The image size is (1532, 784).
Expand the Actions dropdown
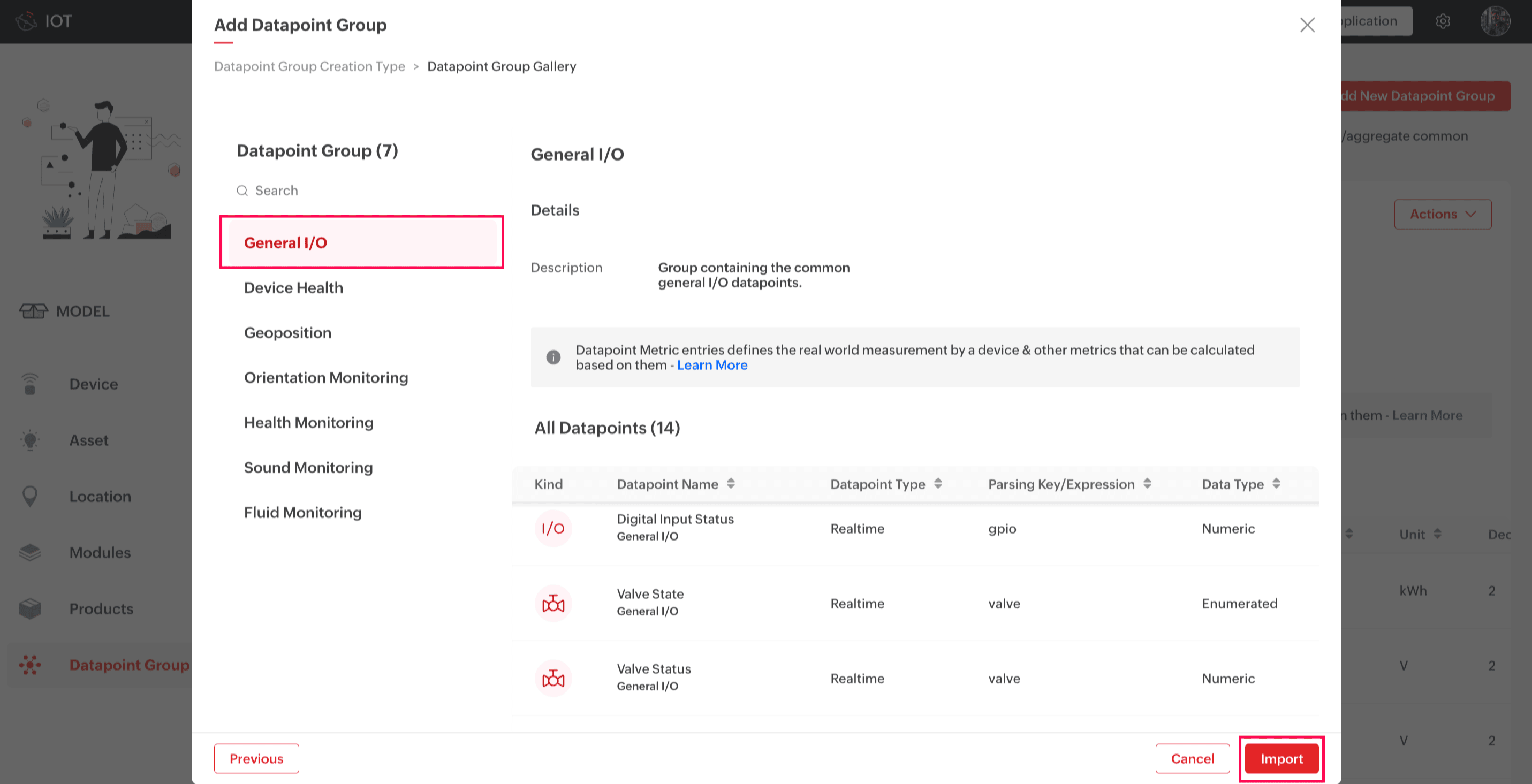pos(1442,214)
